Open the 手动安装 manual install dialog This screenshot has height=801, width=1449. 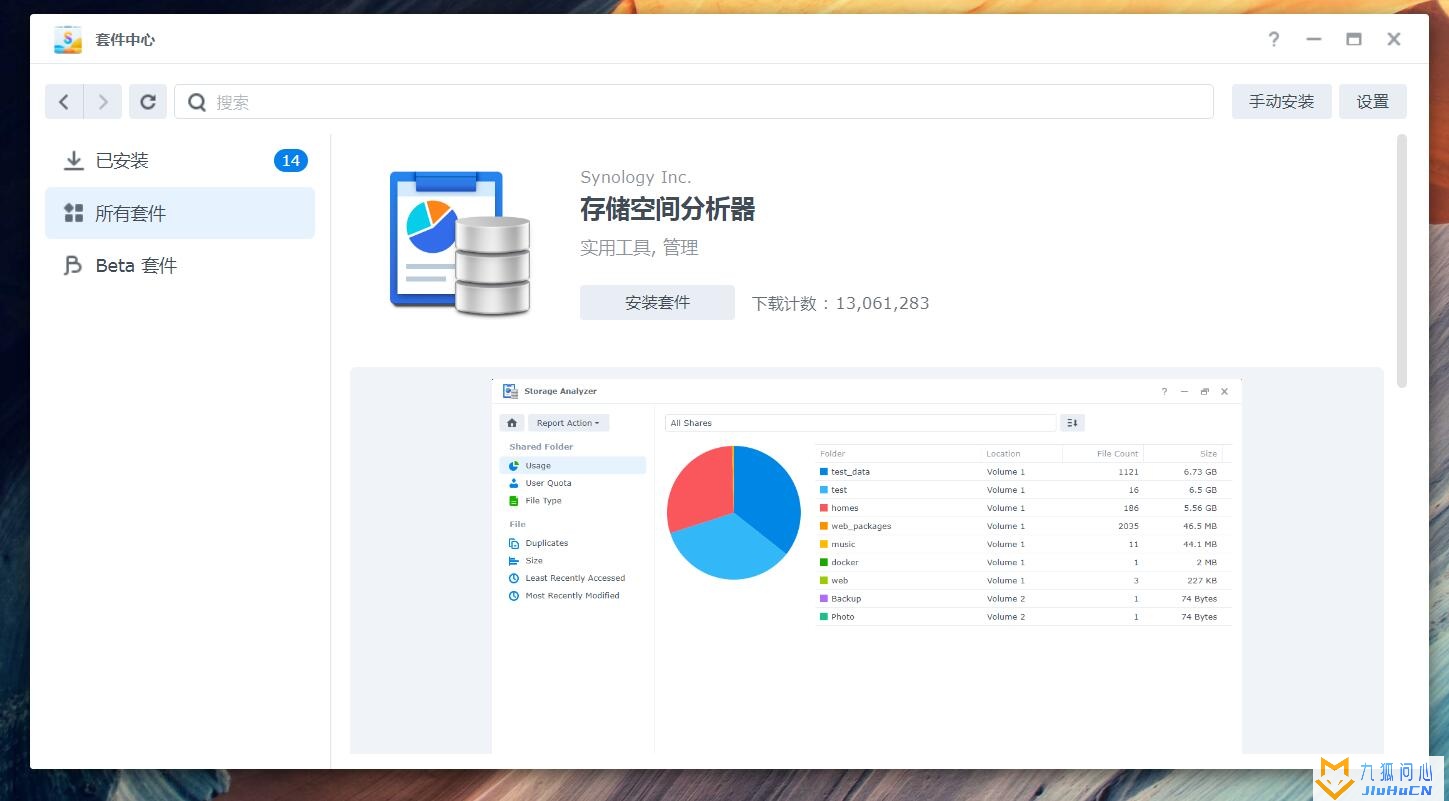click(x=1281, y=102)
